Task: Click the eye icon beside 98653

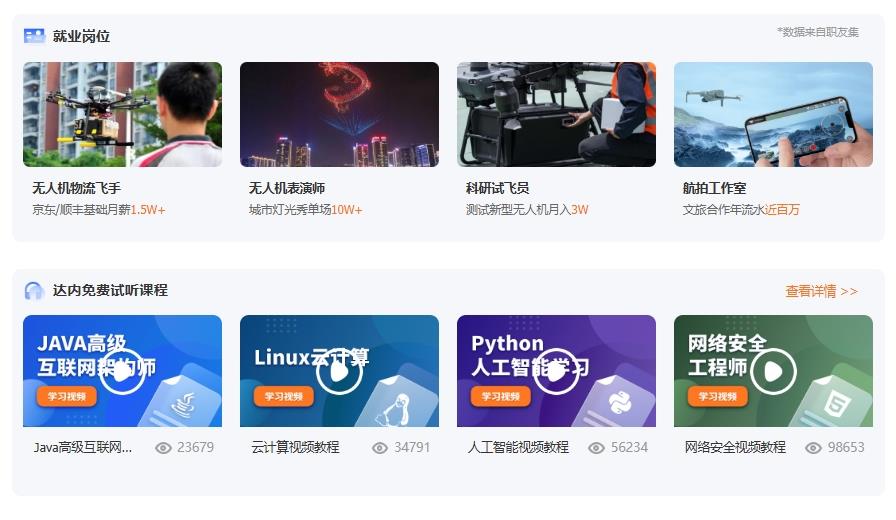Action: coord(814,448)
